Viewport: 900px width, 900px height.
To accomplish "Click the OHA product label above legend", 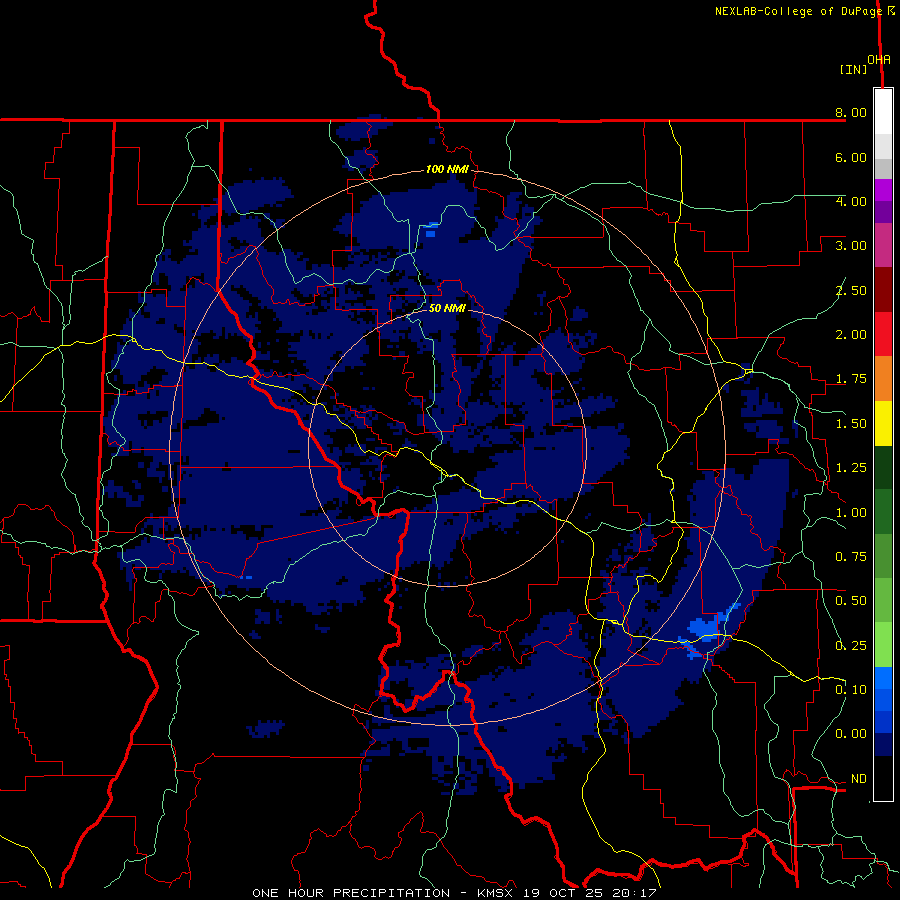I will tap(879, 60).
